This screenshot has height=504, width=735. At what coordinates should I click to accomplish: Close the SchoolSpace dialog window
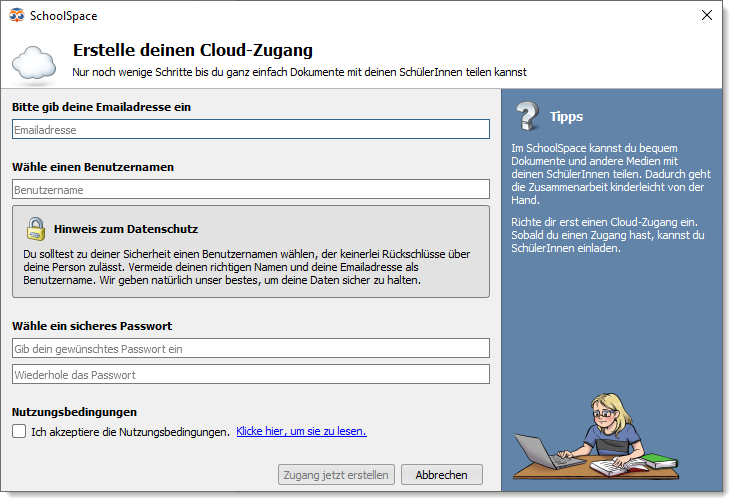(x=707, y=15)
